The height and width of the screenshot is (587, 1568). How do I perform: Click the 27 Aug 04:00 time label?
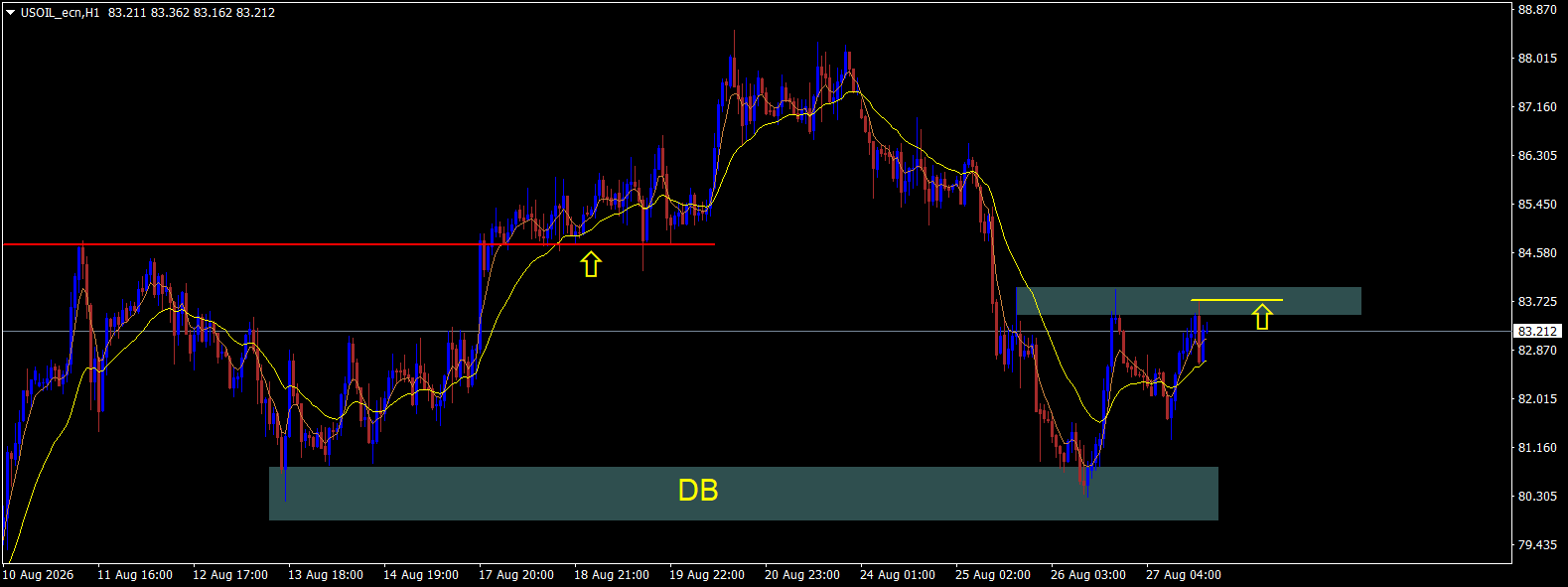[1184, 575]
